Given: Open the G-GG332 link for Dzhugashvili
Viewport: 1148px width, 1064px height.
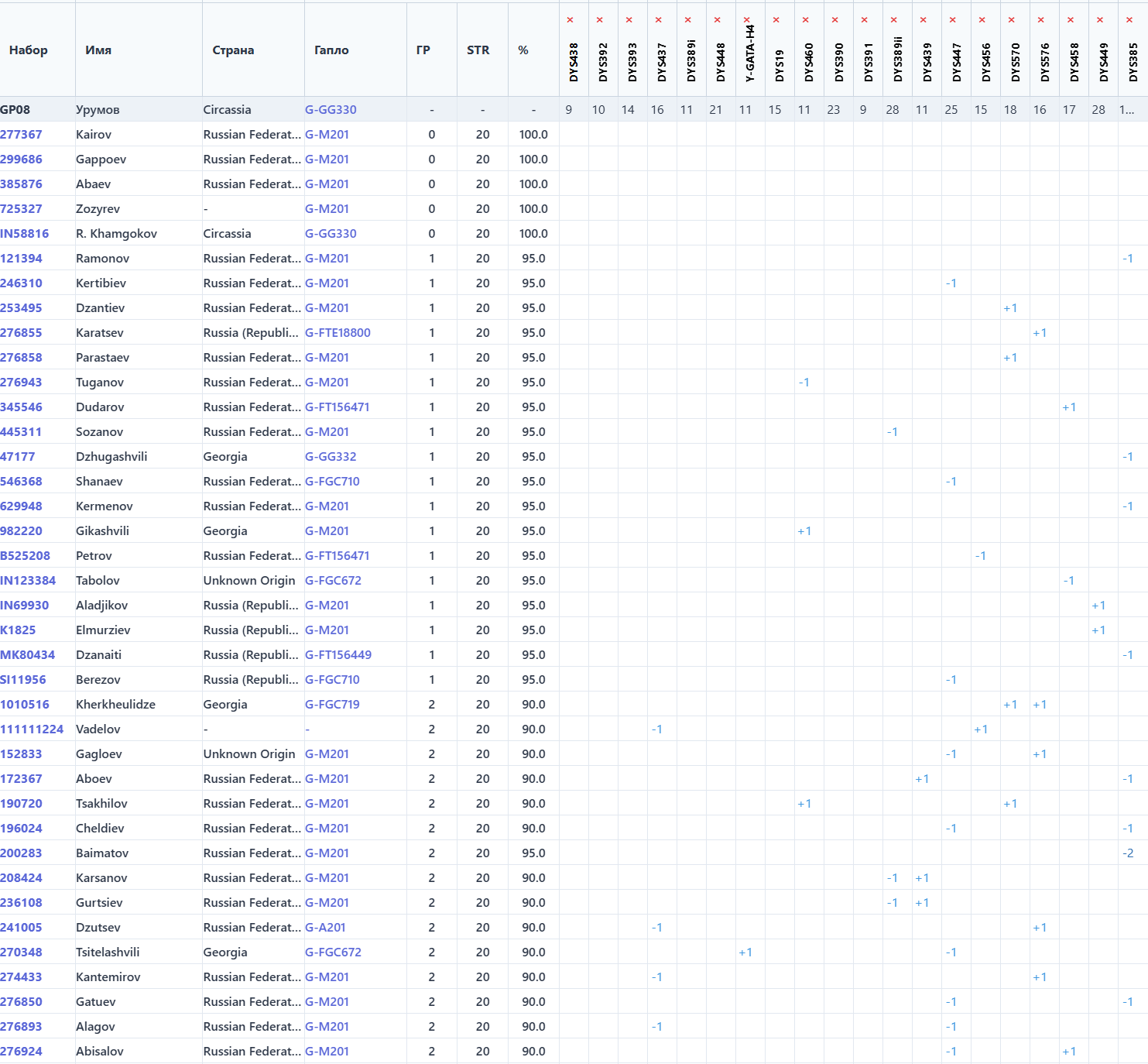Looking at the screenshot, I should 331,457.
